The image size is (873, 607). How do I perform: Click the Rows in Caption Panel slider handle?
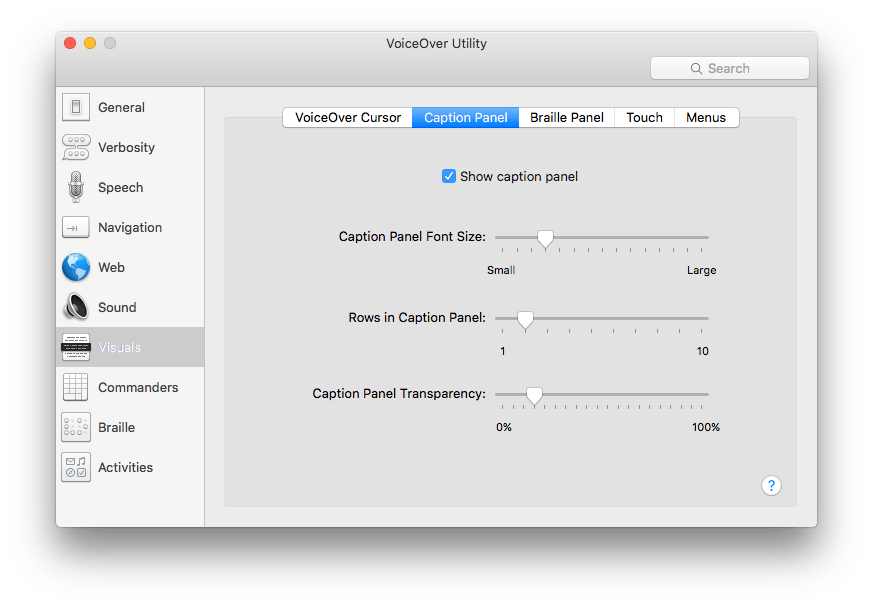(526, 320)
